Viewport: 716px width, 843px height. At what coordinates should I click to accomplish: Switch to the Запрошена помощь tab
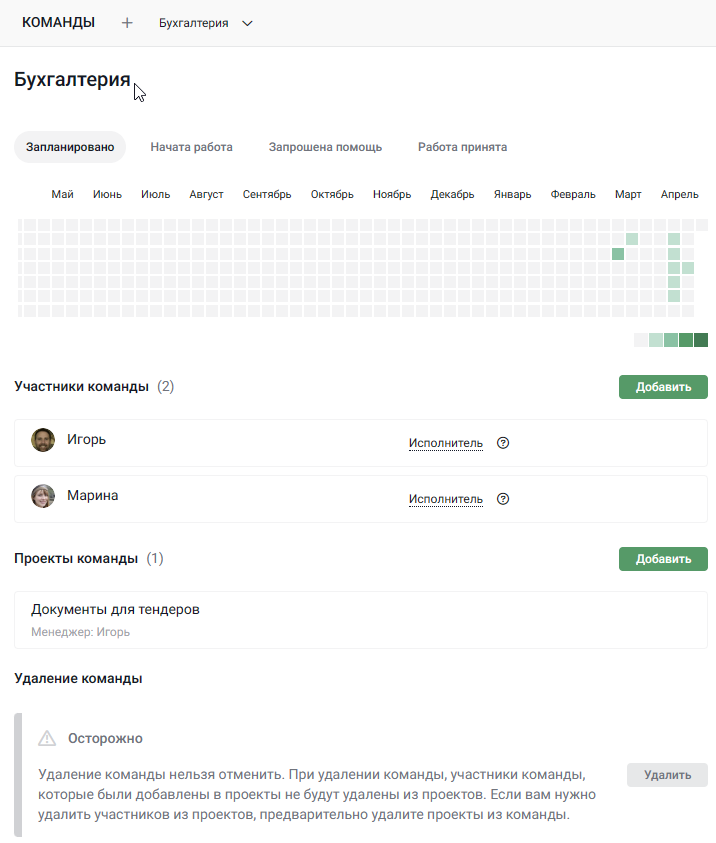(325, 147)
